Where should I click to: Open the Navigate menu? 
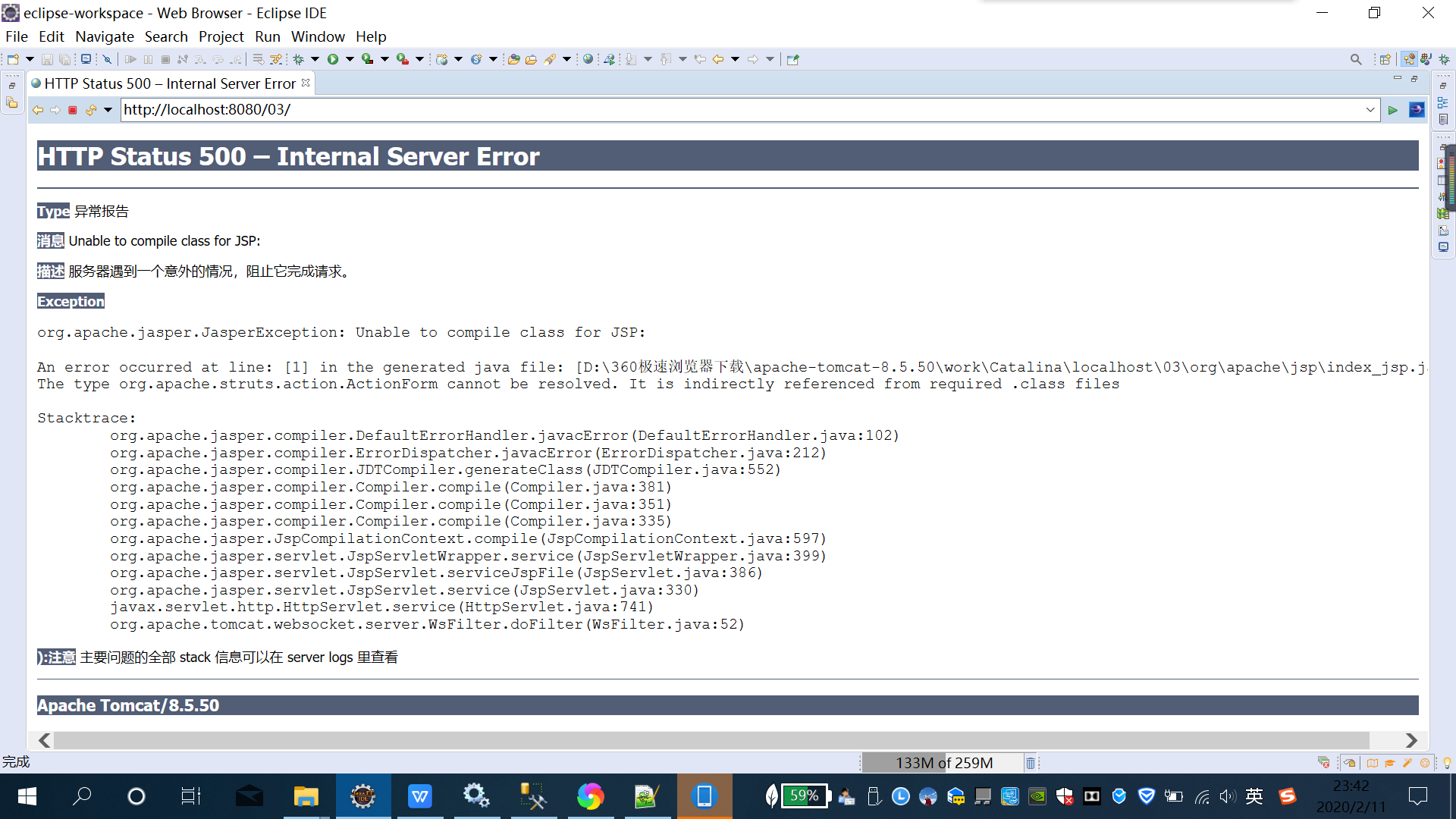point(105,36)
